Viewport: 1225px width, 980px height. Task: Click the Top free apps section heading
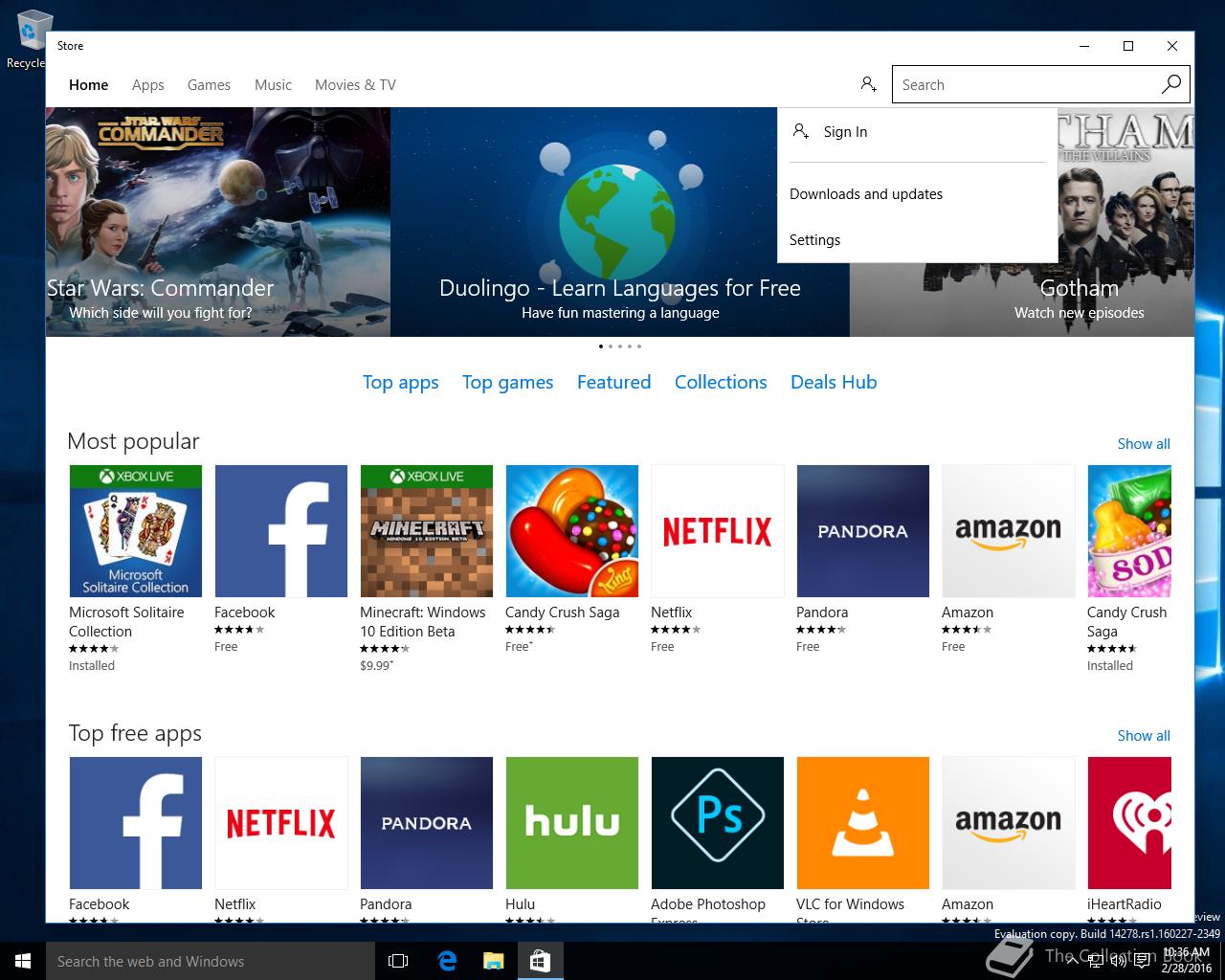click(x=135, y=733)
